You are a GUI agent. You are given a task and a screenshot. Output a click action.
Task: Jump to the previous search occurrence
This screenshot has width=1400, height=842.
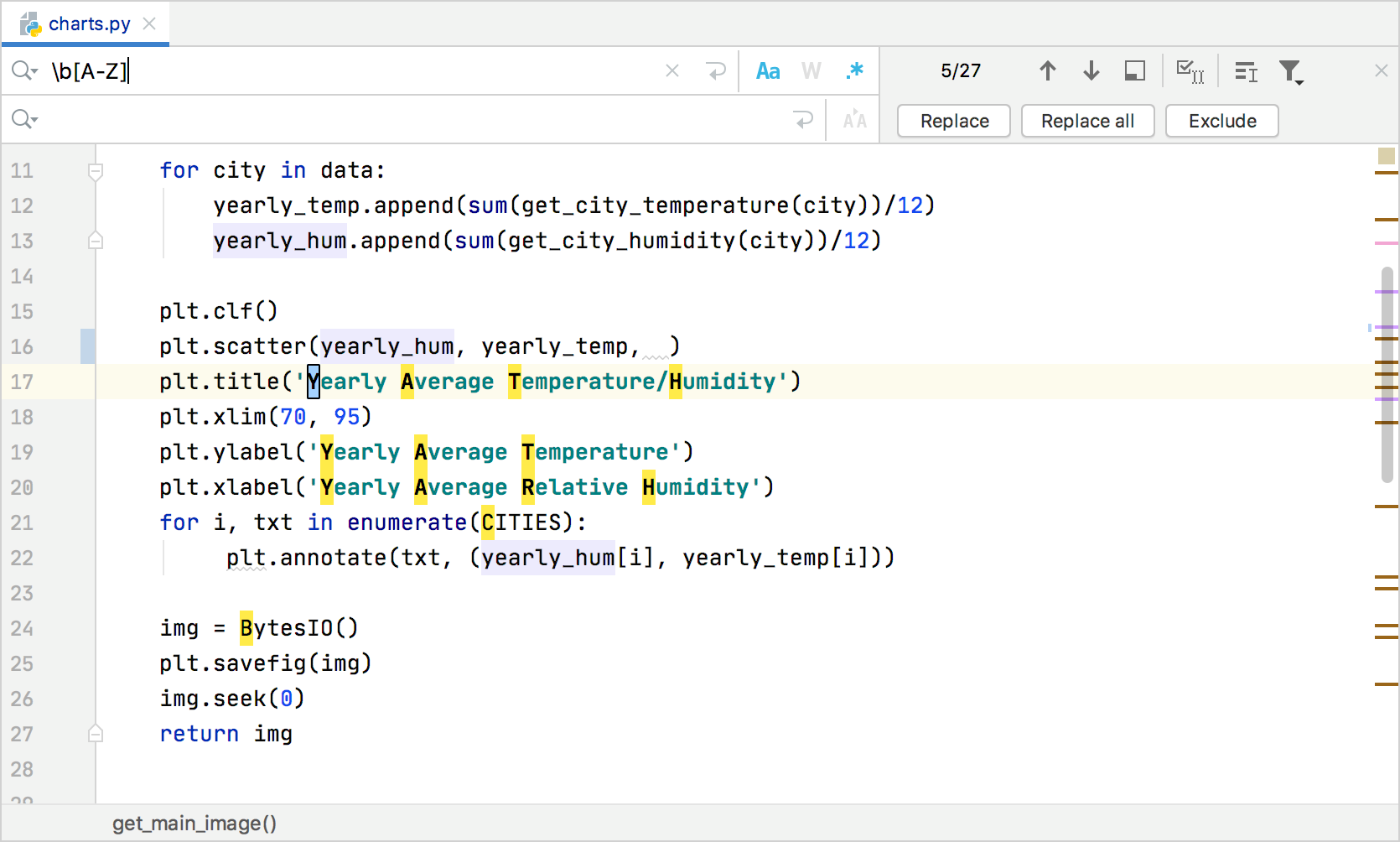(x=1047, y=70)
